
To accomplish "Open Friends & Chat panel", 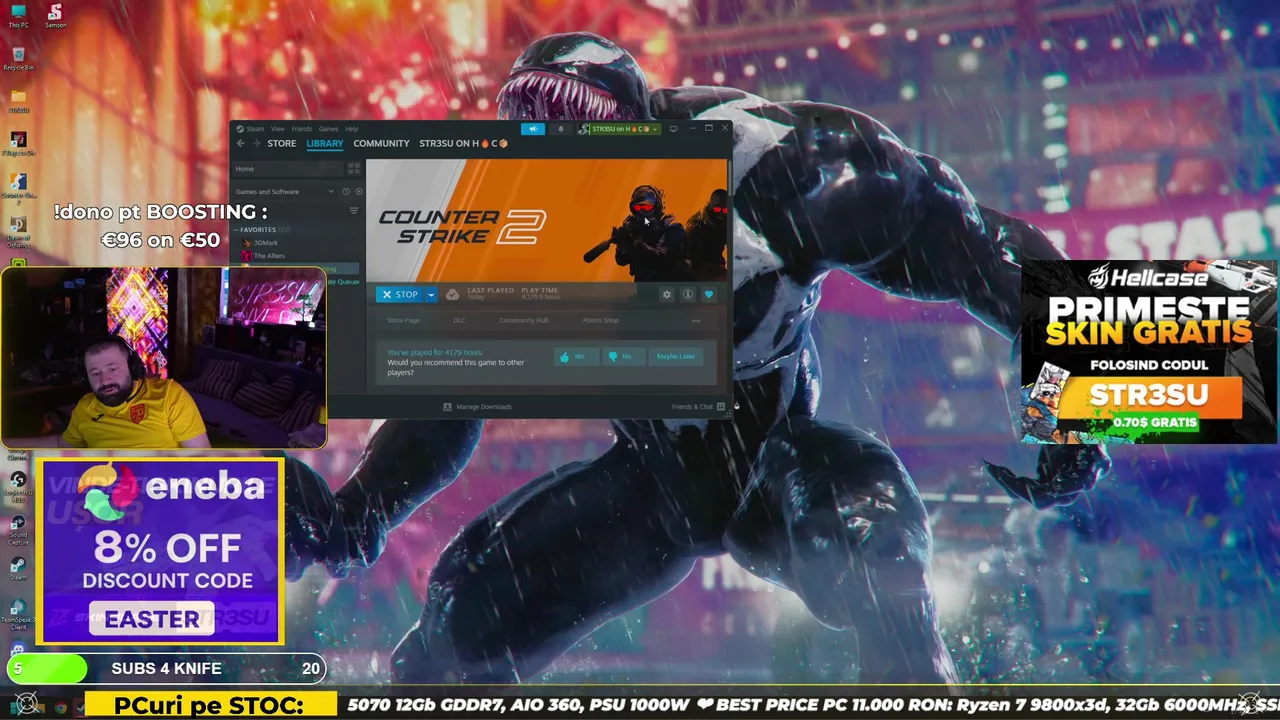I will pos(698,407).
